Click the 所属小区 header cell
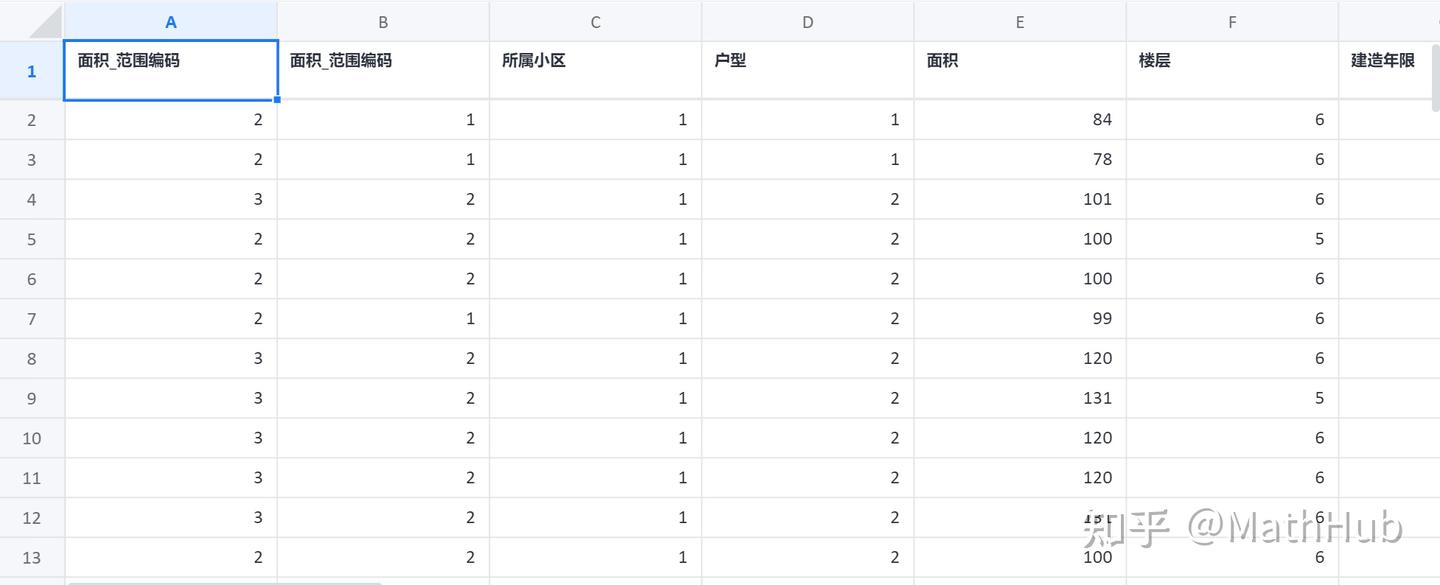The width and height of the screenshot is (1440, 585). point(595,70)
